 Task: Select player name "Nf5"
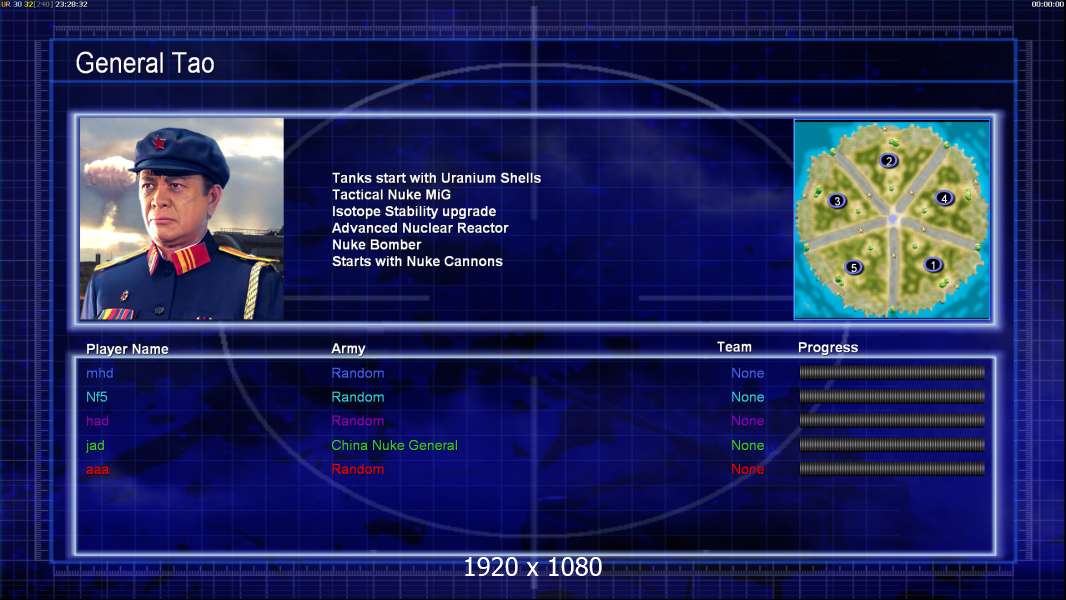pyautogui.click(x=97, y=397)
